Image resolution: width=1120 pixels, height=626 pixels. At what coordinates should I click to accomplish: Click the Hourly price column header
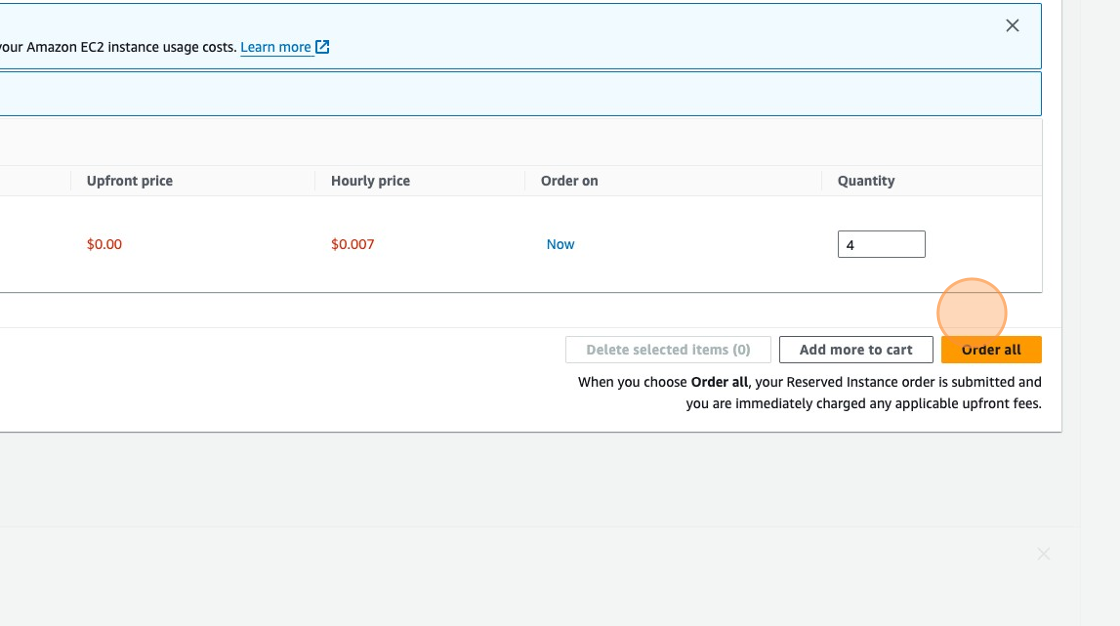(370, 181)
